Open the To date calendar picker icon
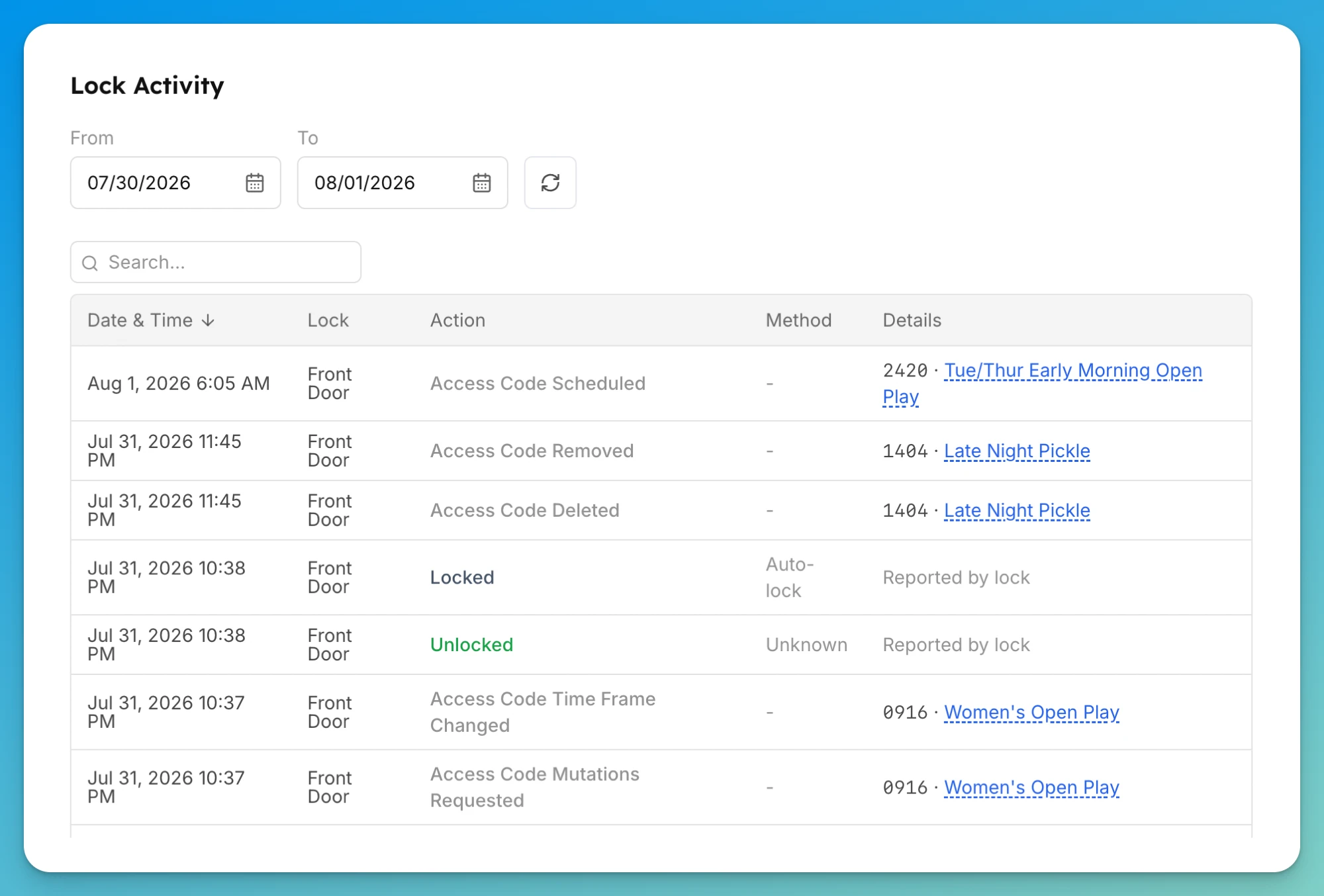 [482, 183]
